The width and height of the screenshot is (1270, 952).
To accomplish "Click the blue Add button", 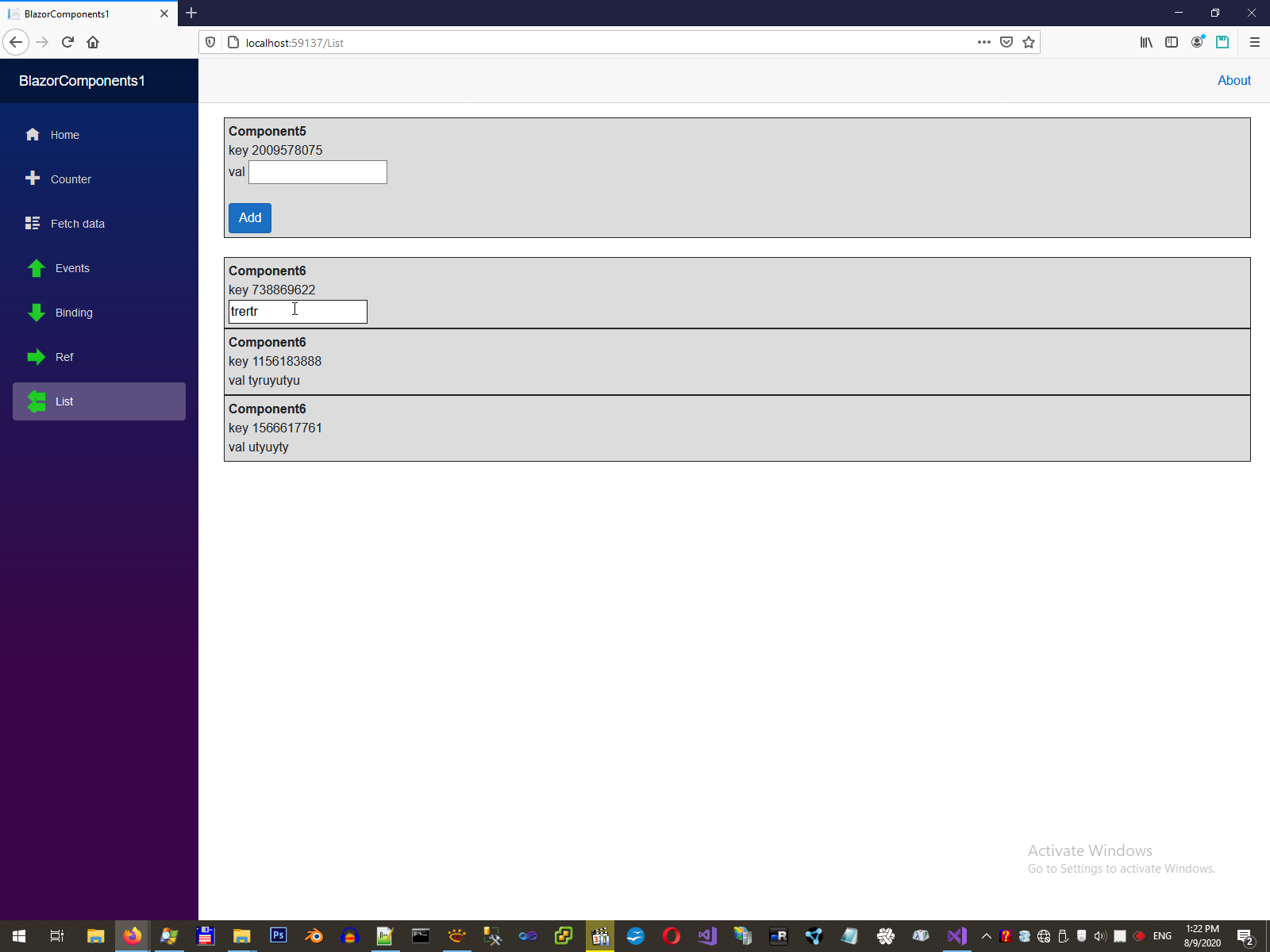I will (250, 218).
